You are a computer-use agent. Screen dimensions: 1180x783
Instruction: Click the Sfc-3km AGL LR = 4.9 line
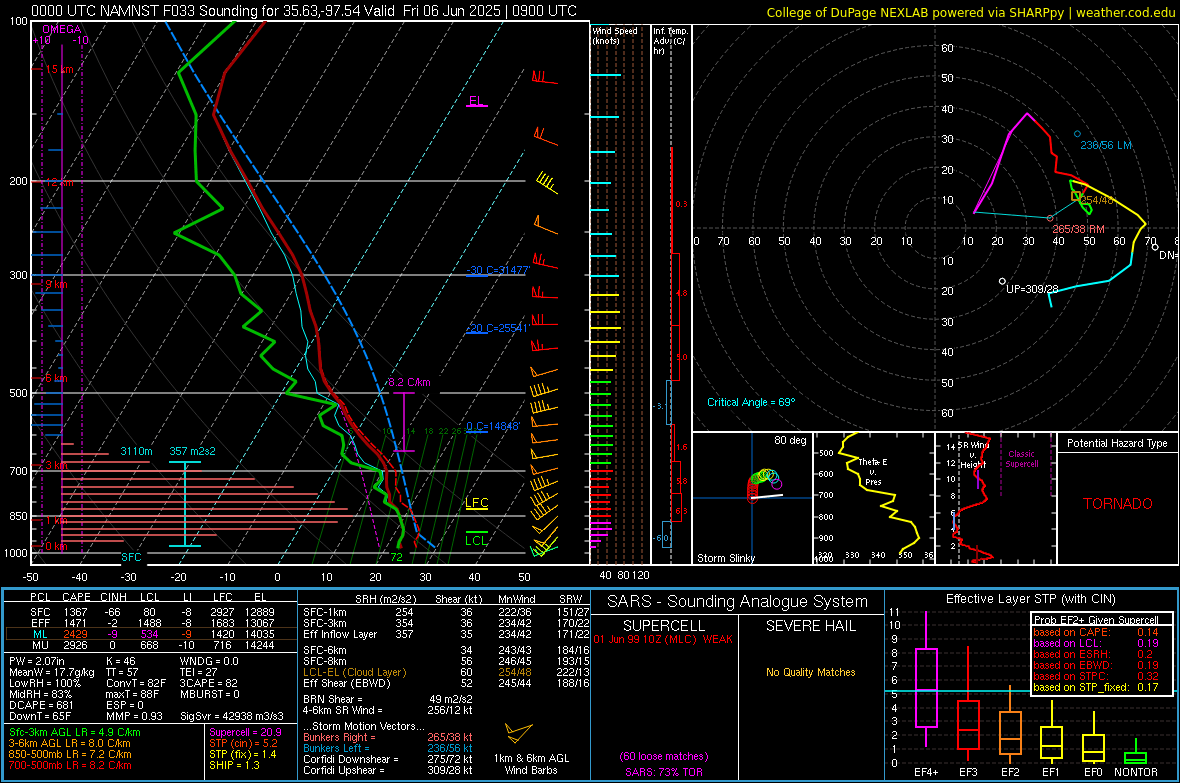[75, 732]
